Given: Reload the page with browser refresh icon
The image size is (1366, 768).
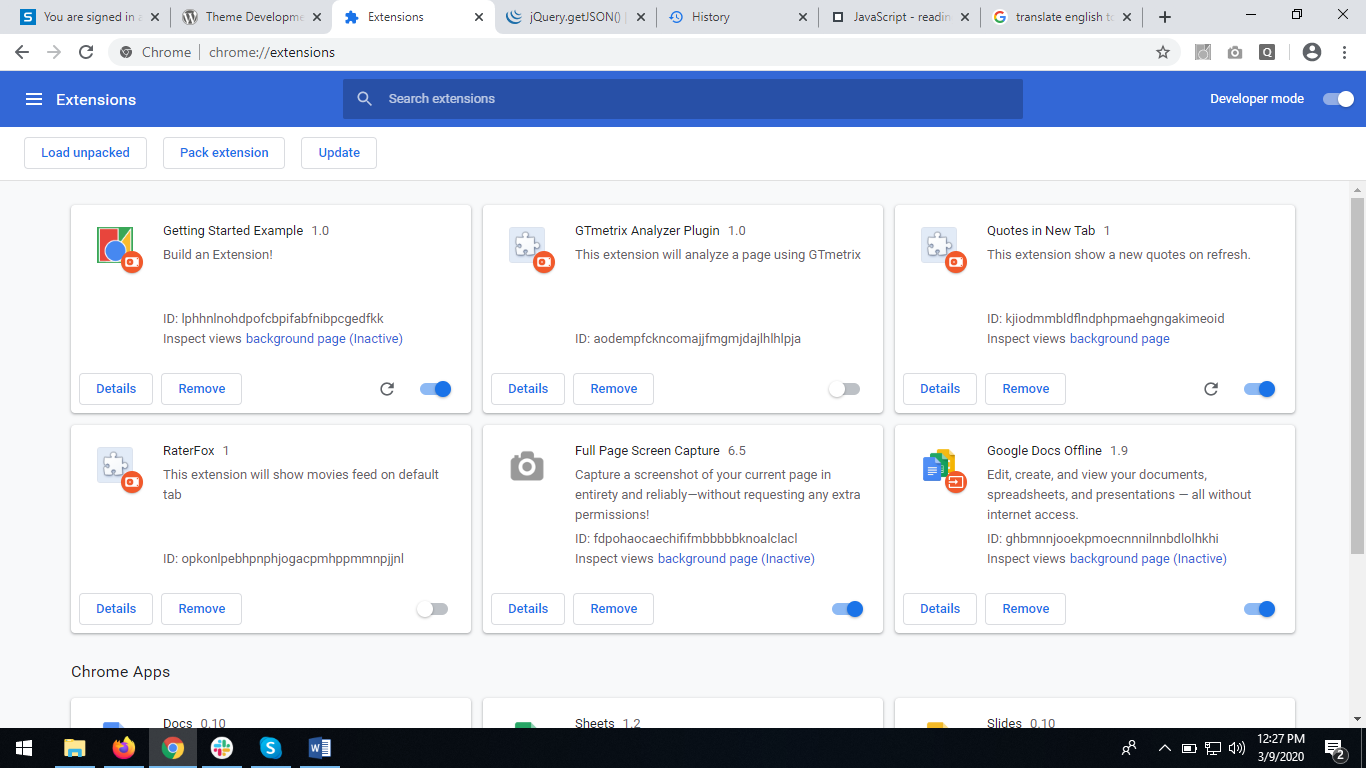Looking at the screenshot, I should click(x=86, y=52).
